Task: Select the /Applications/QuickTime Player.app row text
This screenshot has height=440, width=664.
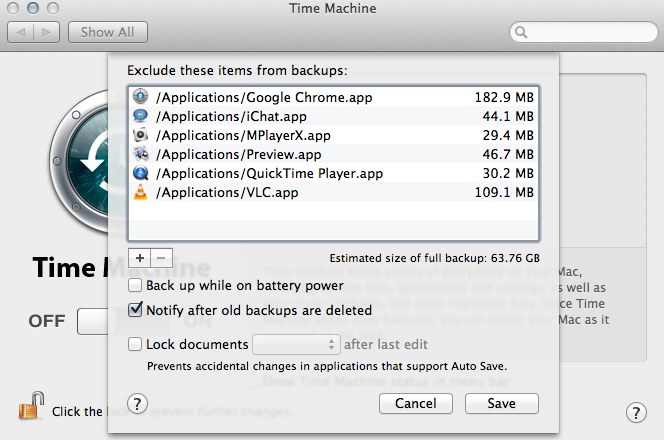Action: click(269, 173)
